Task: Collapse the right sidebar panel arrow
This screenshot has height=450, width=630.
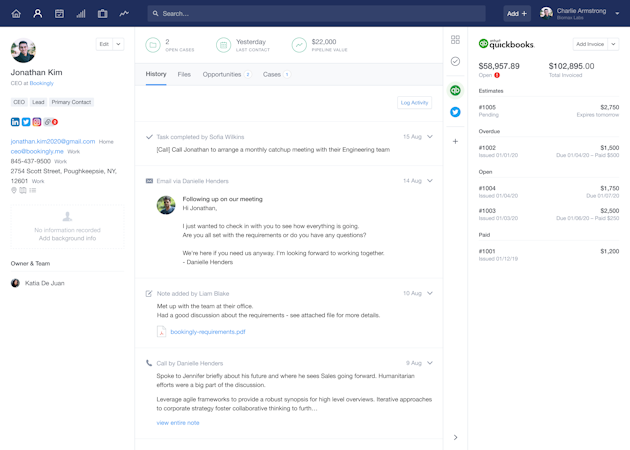Action: pyautogui.click(x=455, y=437)
